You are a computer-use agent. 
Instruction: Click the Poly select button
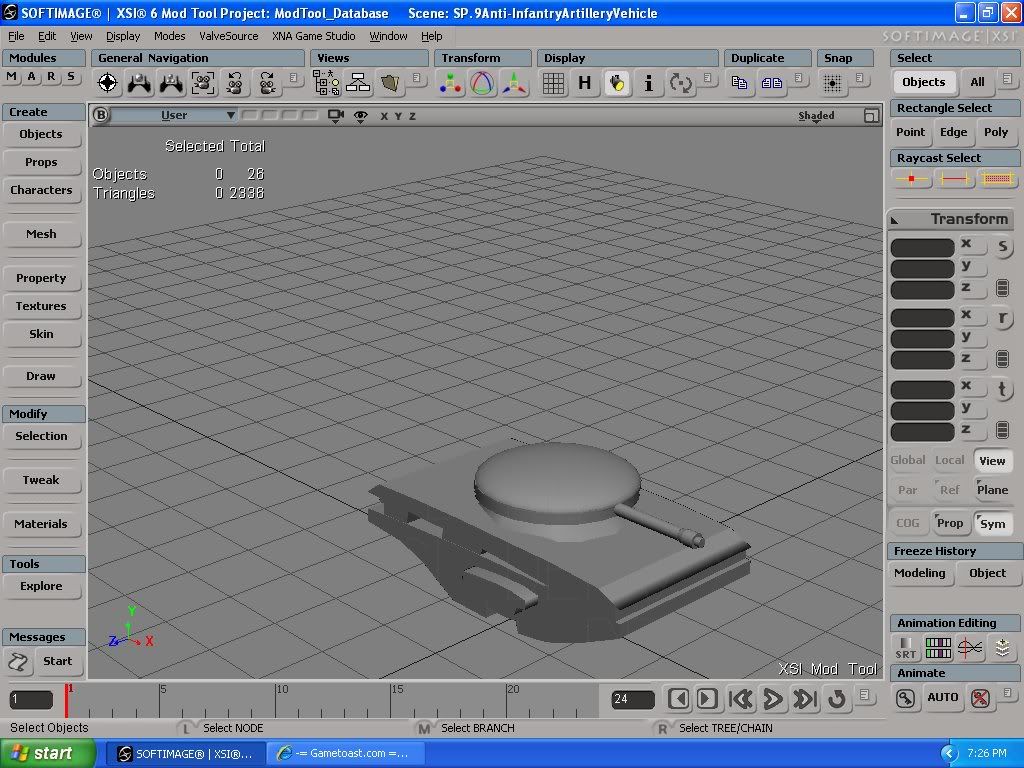coord(996,132)
